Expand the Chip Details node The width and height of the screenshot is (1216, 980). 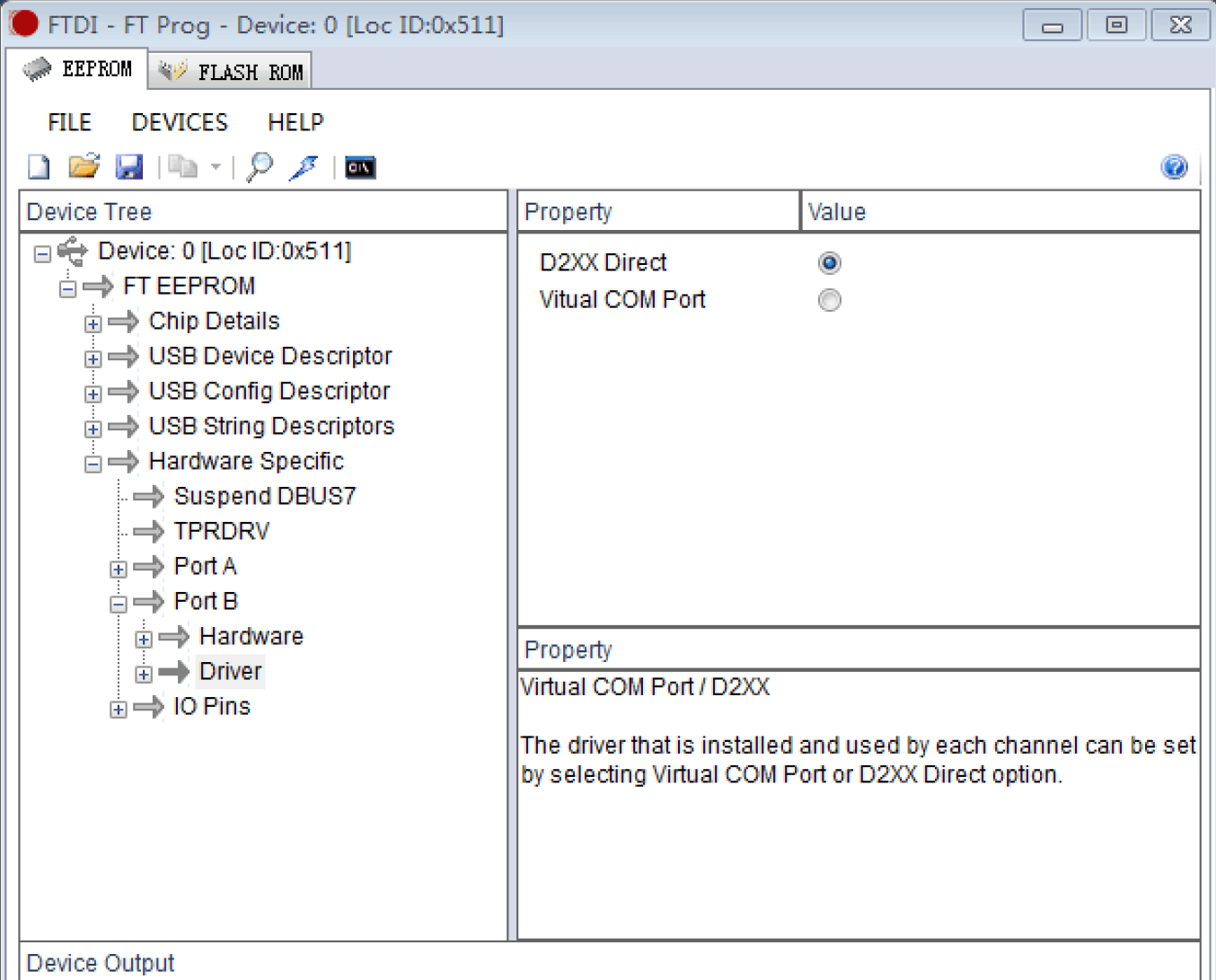93,323
